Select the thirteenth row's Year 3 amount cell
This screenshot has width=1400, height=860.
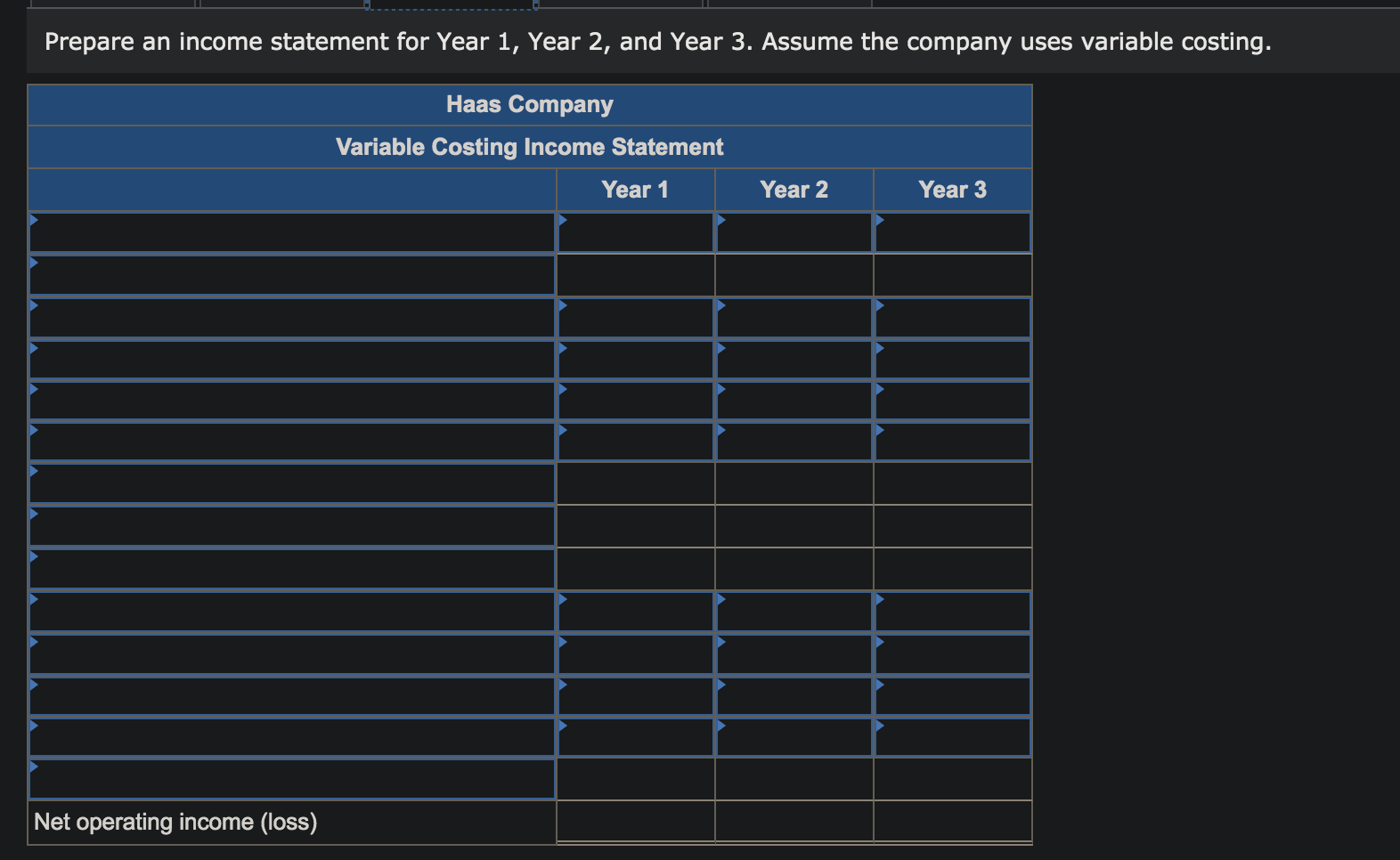(953, 737)
